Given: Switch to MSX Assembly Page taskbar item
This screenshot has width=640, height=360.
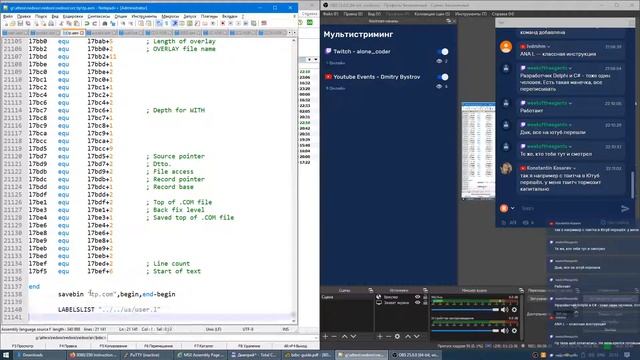Looking at the screenshot, I should point(200,355).
